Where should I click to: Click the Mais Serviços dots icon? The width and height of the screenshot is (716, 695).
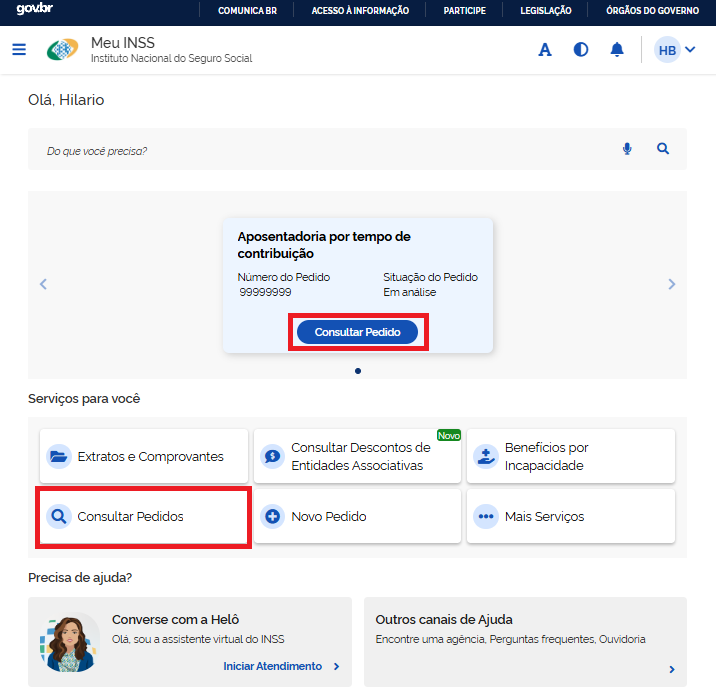tap(486, 516)
